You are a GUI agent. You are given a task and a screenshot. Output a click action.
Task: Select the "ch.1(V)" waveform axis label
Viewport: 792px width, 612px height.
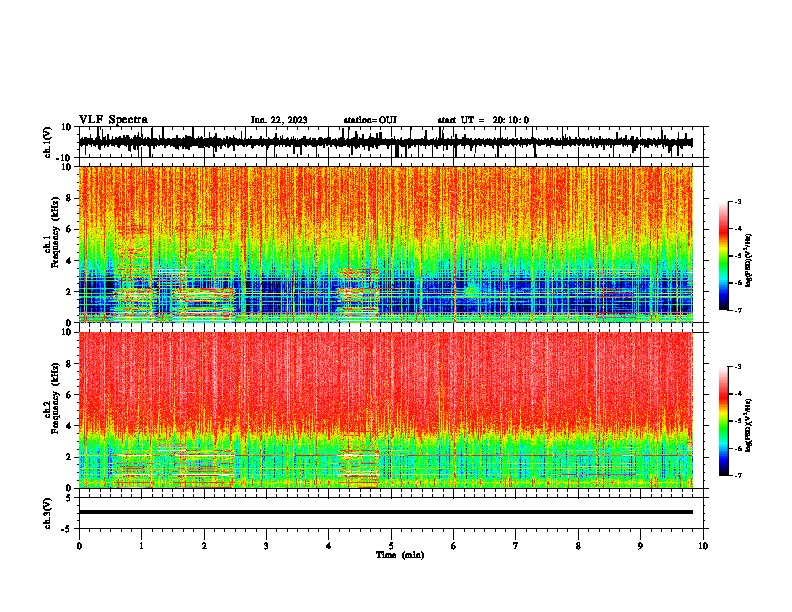pos(48,142)
